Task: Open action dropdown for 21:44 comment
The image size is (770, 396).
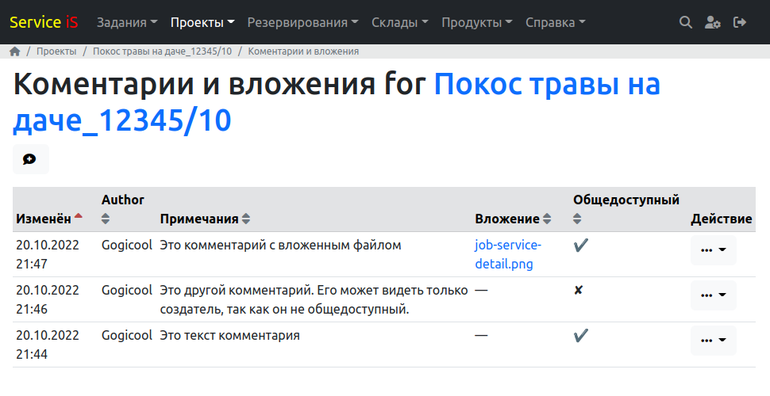Action: click(x=714, y=340)
